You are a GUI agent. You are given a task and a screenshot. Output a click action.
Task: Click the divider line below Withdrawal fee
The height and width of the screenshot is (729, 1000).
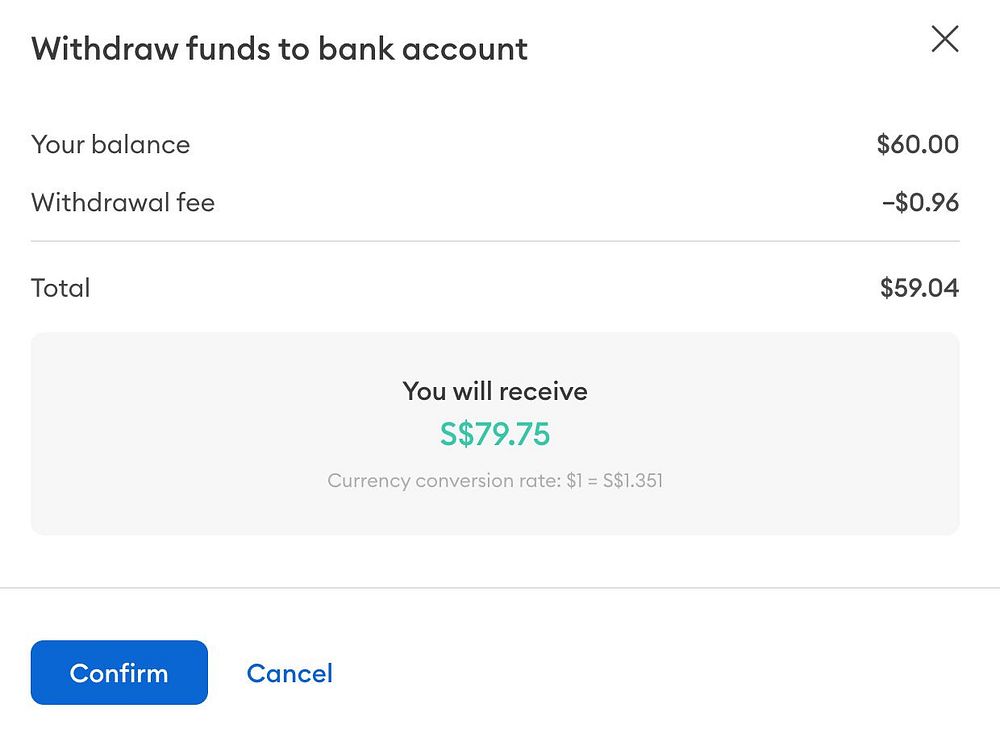click(x=495, y=241)
